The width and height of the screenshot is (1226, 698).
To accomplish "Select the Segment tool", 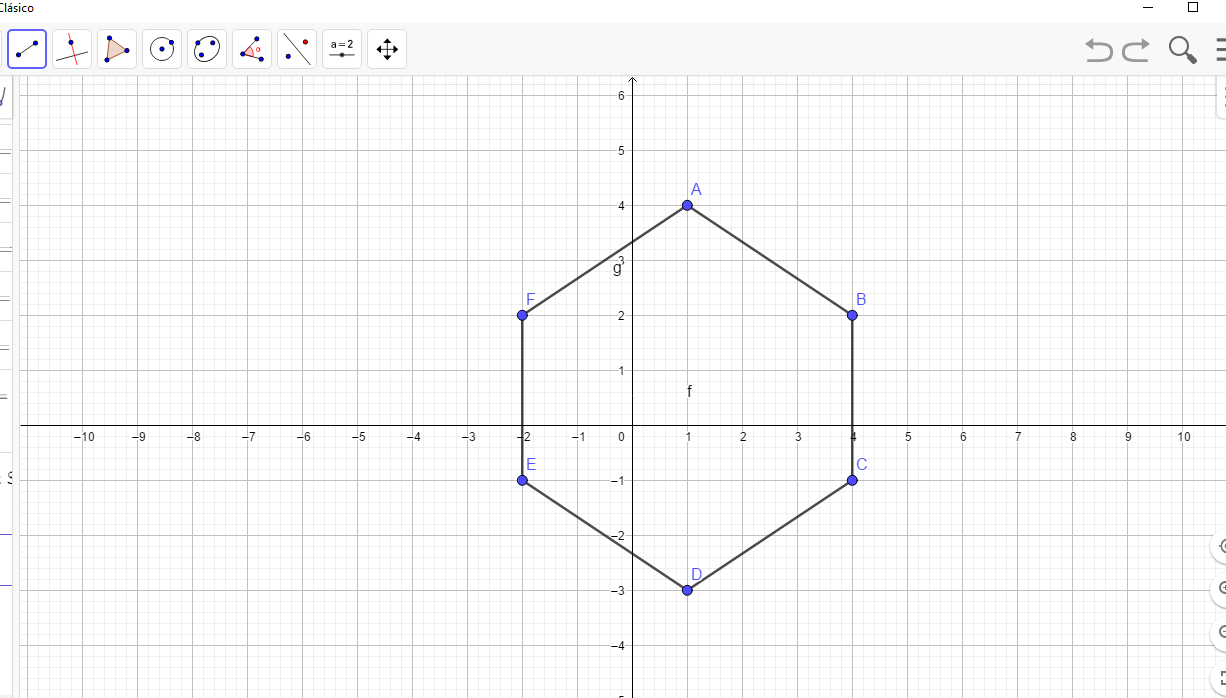I will pyautogui.click(x=26, y=48).
